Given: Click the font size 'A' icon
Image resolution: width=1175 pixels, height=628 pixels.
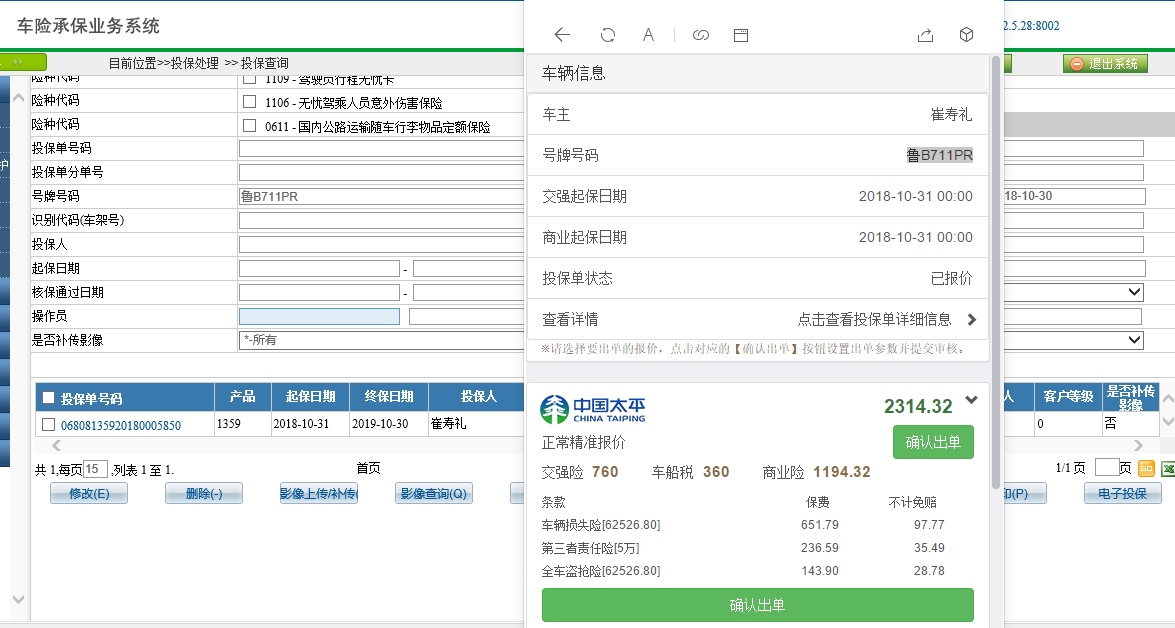Looking at the screenshot, I should click(x=648, y=35).
